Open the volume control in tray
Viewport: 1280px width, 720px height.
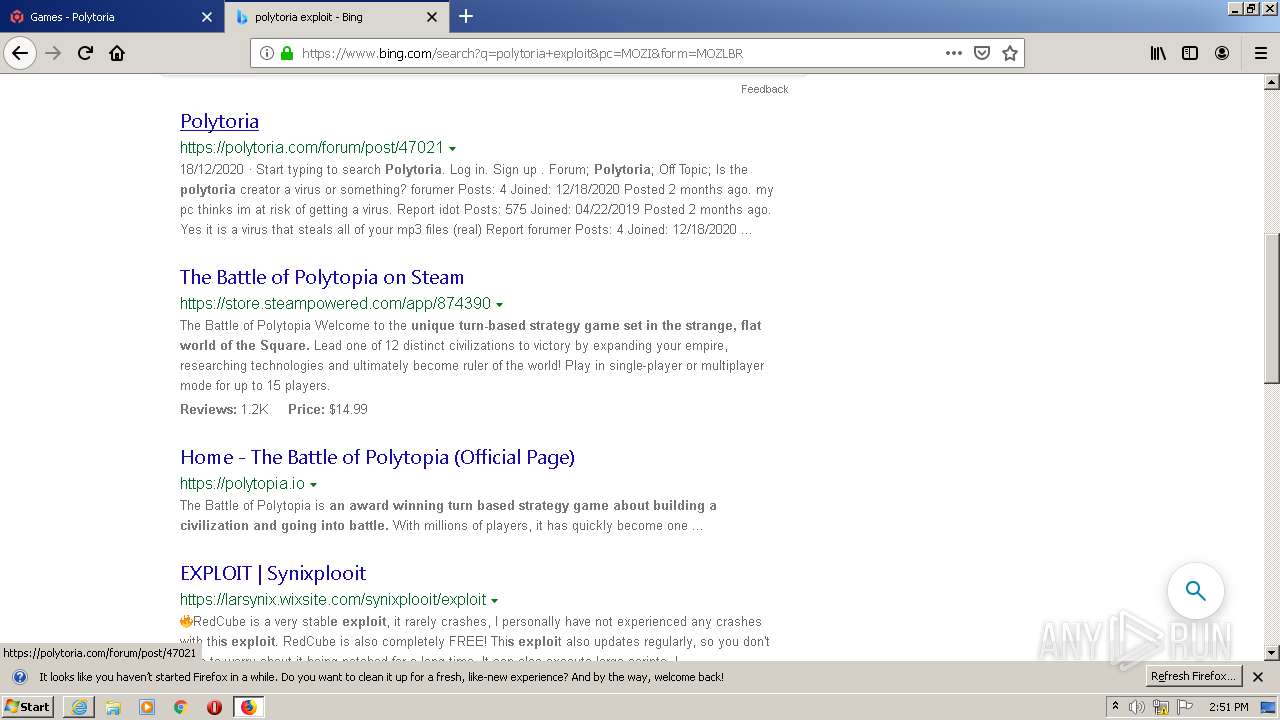(x=1137, y=707)
